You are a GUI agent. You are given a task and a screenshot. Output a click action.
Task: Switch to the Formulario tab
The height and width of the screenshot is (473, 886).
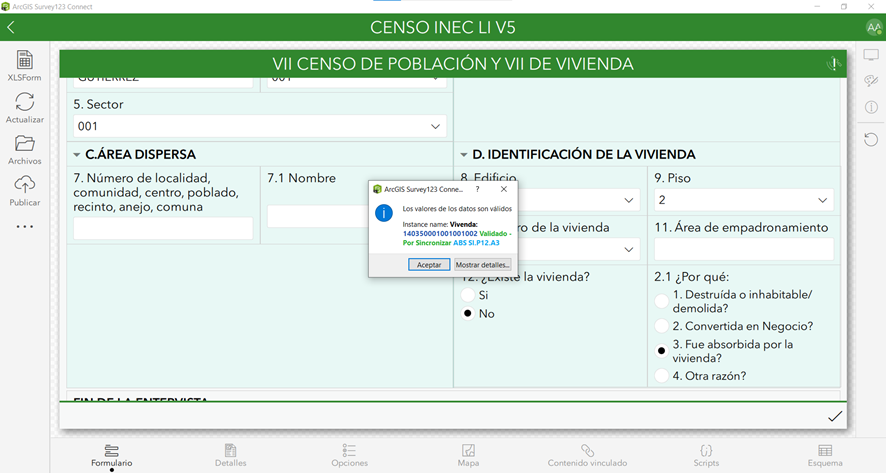[111, 456]
